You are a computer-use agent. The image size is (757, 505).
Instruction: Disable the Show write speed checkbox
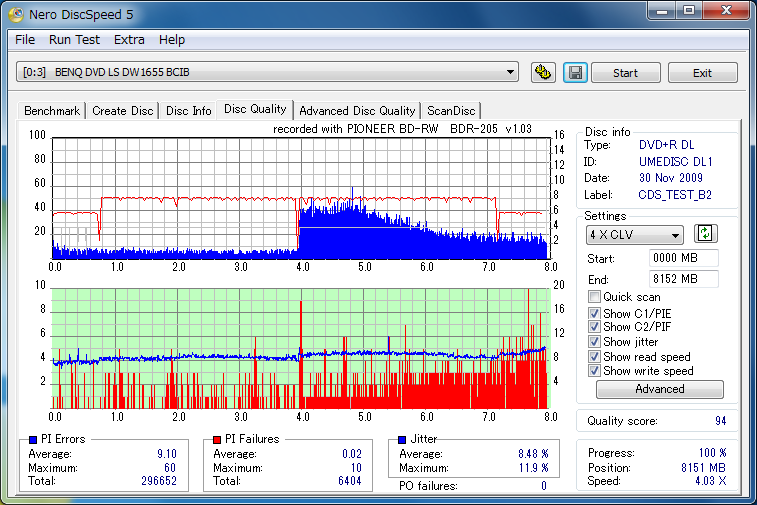click(595, 371)
